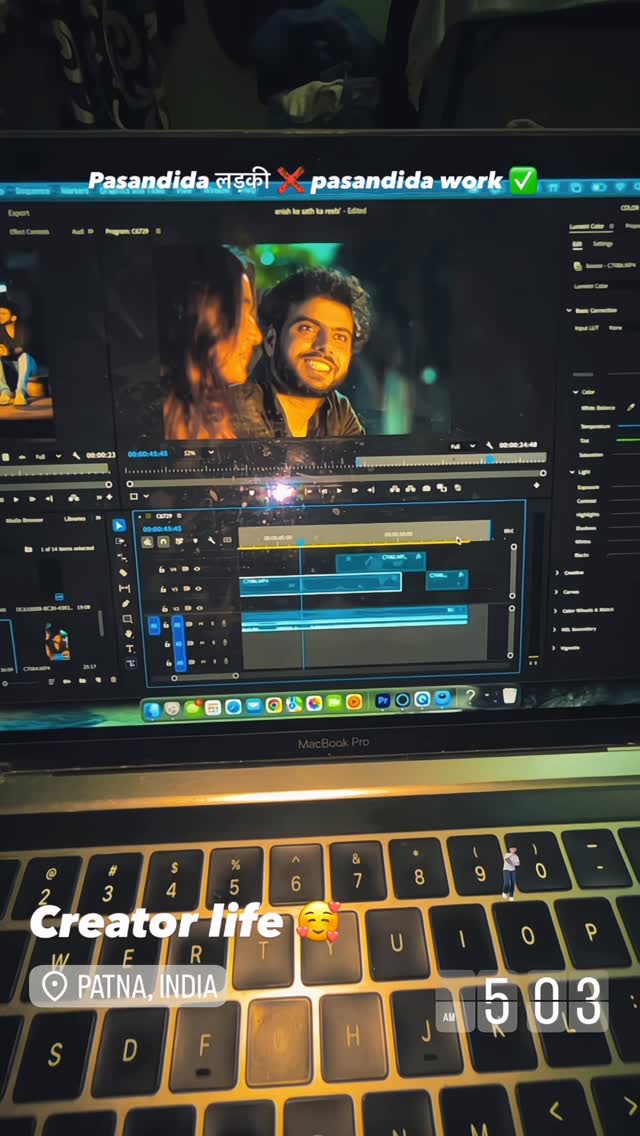Viewport: 640px width, 1136px height.
Task: Select the Selection arrow tool
Action: [x=119, y=526]
